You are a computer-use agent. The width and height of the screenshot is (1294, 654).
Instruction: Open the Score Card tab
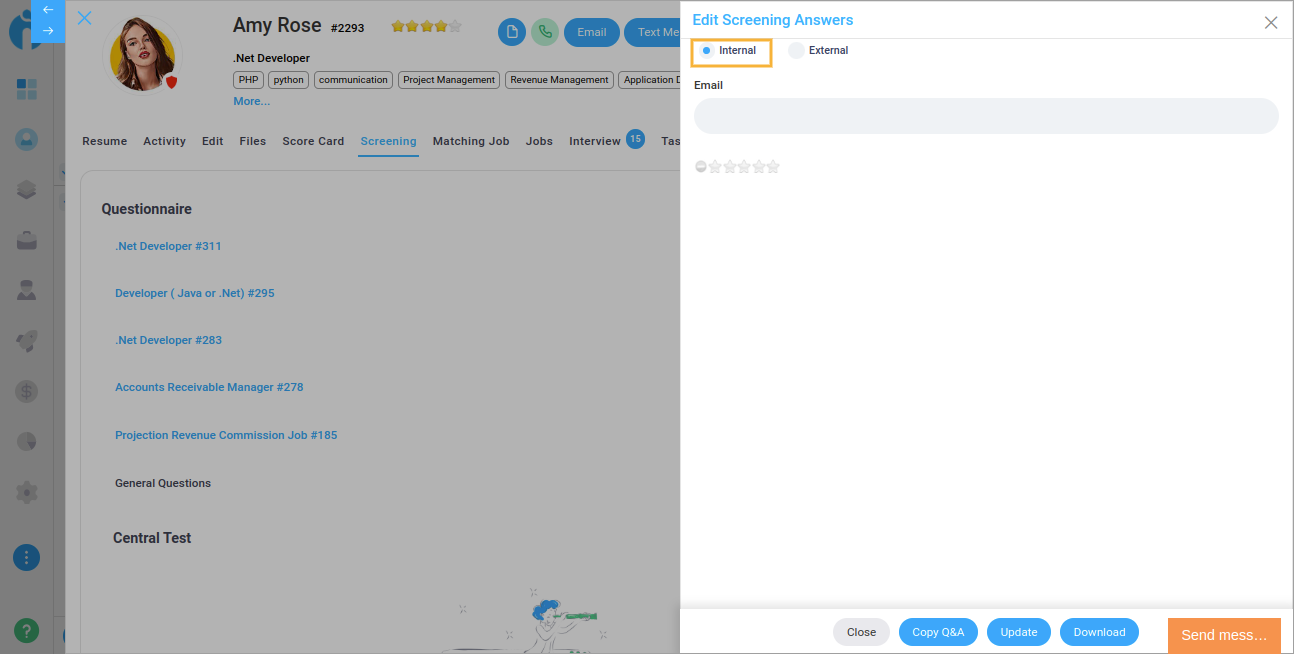point(313,142)
